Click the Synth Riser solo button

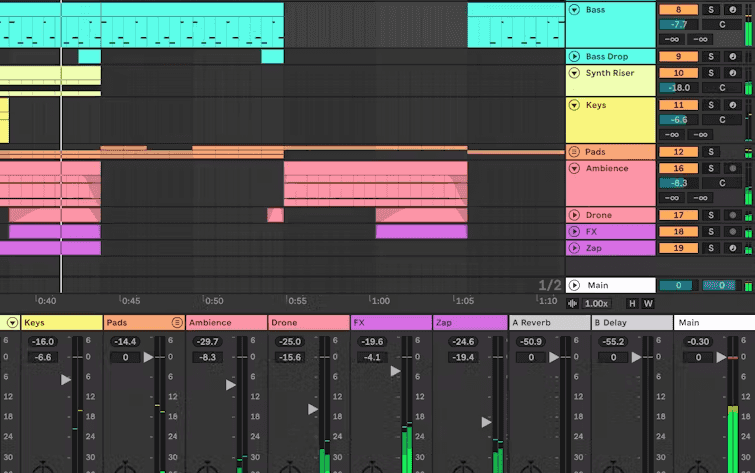click(x=712, y=72)
